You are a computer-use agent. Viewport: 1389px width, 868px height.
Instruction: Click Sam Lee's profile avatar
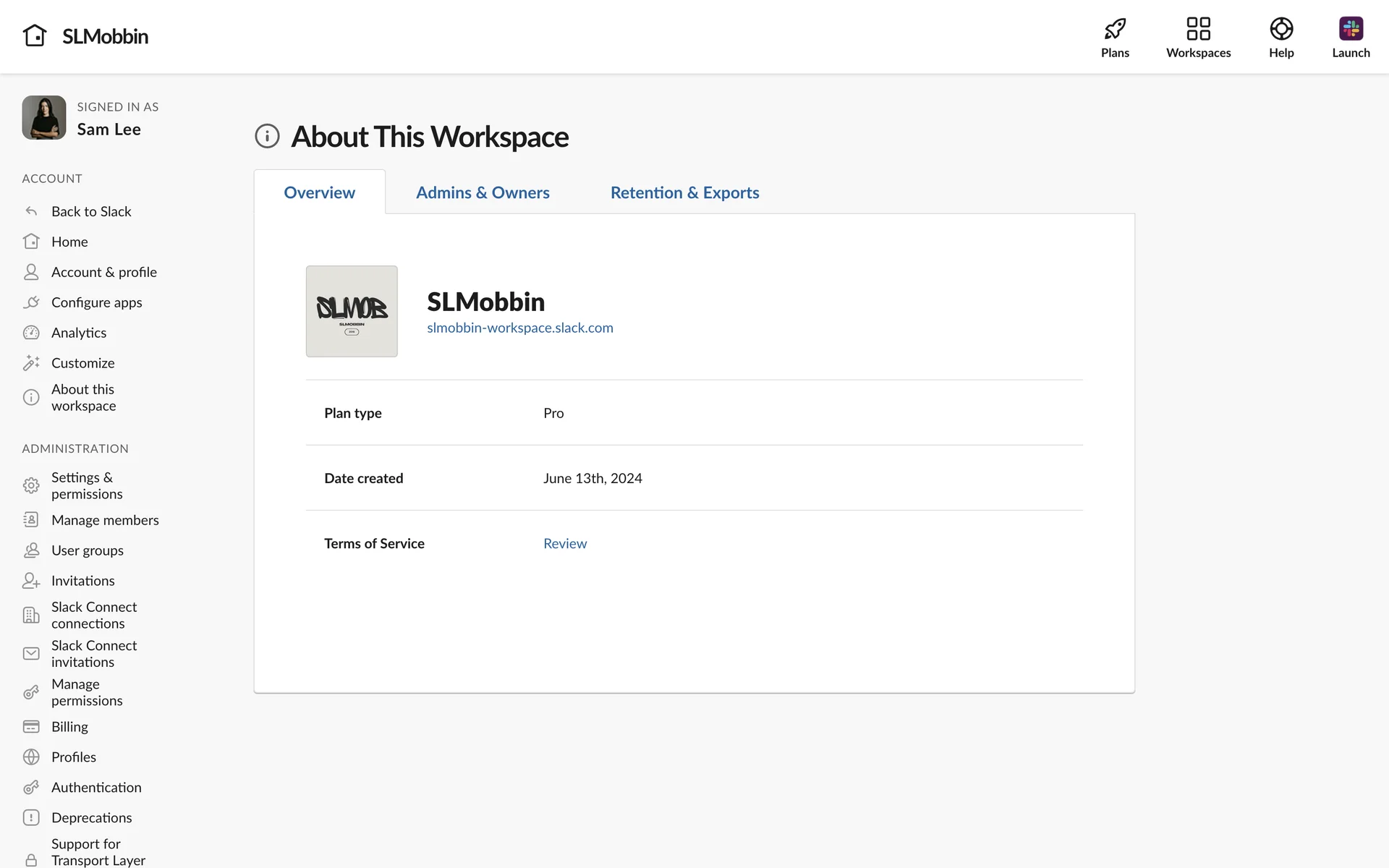44,118
